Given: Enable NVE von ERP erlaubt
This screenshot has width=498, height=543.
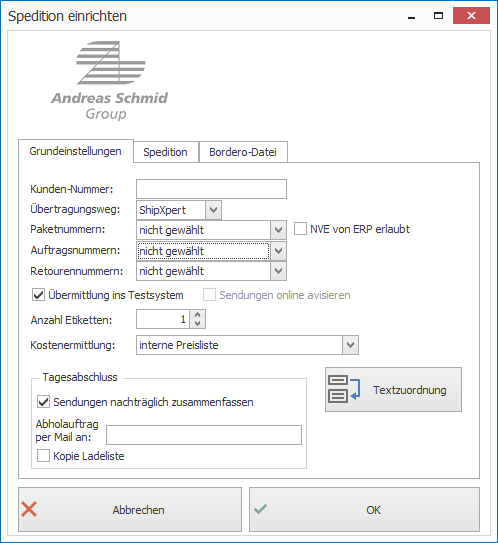Looking at the screenshot, I should tap(300, 229).
